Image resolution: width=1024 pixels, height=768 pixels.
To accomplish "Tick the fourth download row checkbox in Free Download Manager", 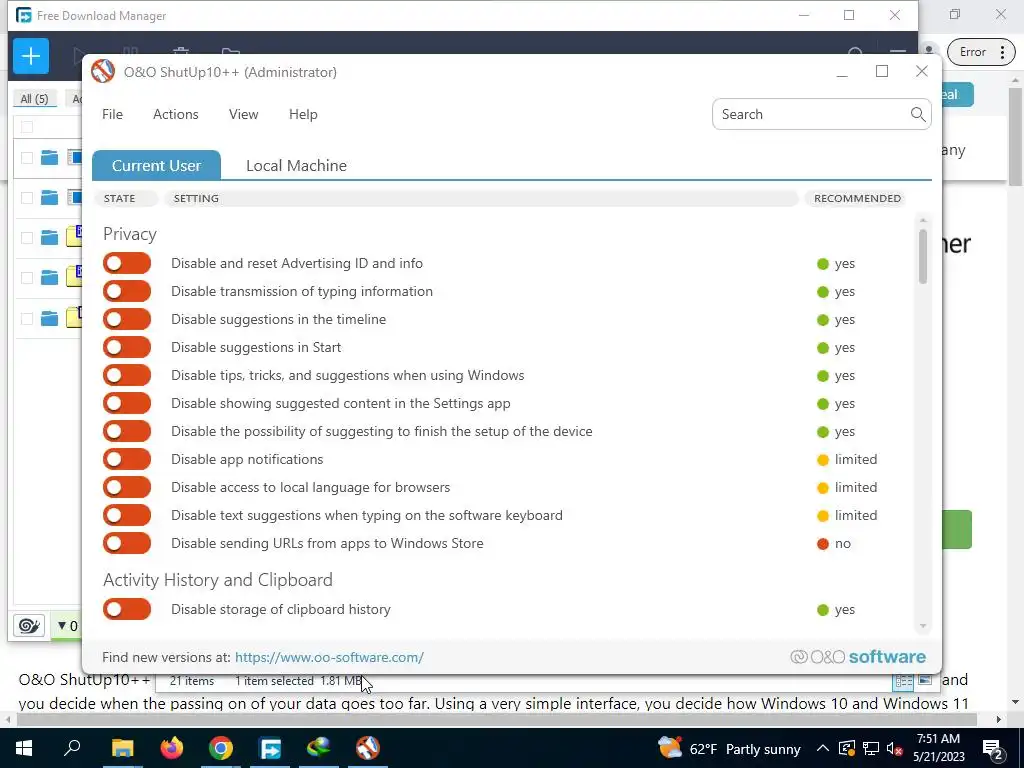I will (27, 278).
